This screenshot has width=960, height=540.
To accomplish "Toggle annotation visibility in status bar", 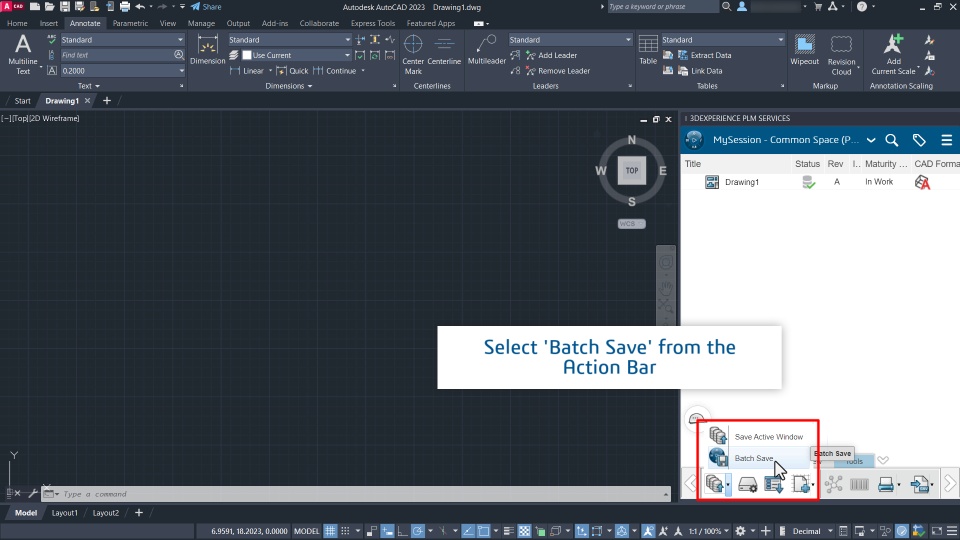I will (648, 531).
